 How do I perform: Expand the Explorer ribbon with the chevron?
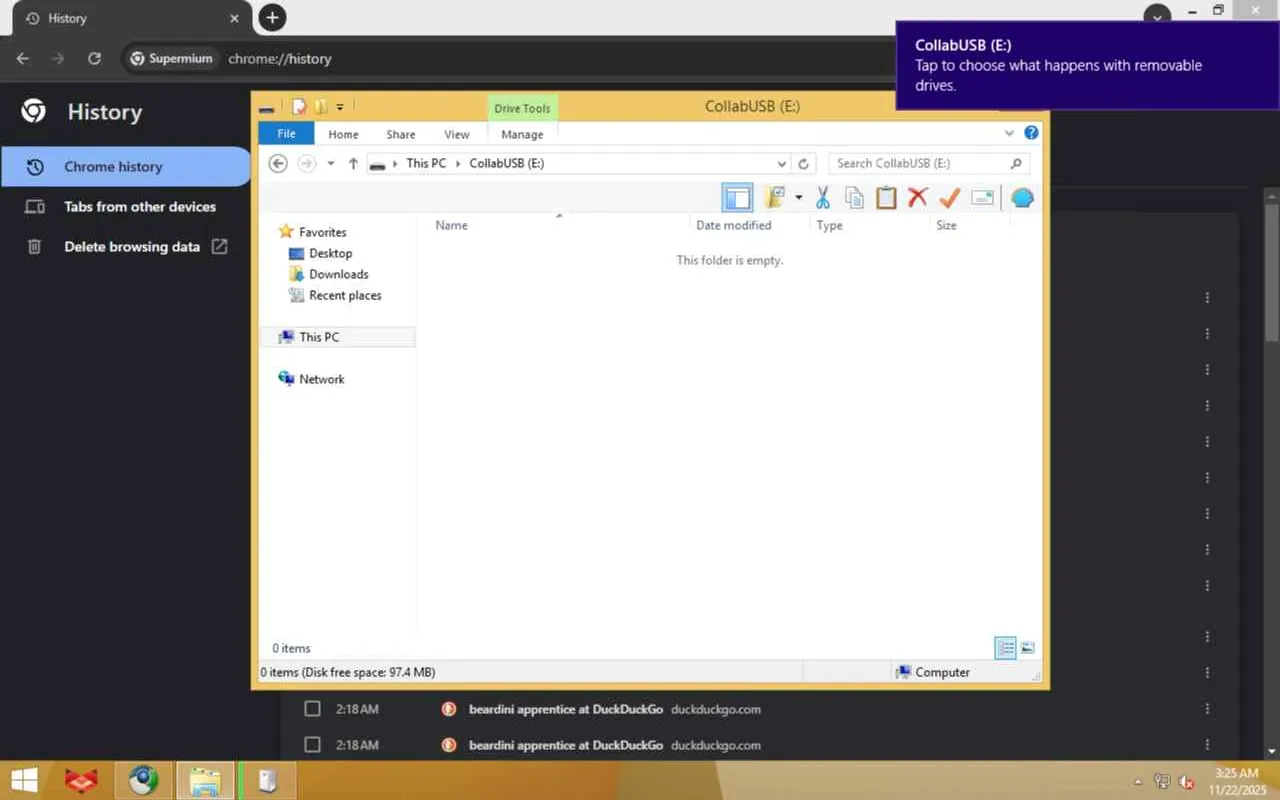(x=1009, y=133)
